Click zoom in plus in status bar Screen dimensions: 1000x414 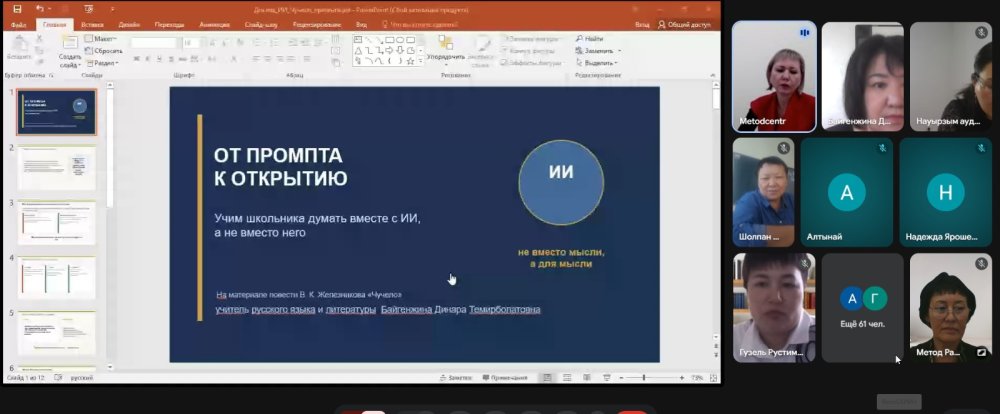point(682,378)
